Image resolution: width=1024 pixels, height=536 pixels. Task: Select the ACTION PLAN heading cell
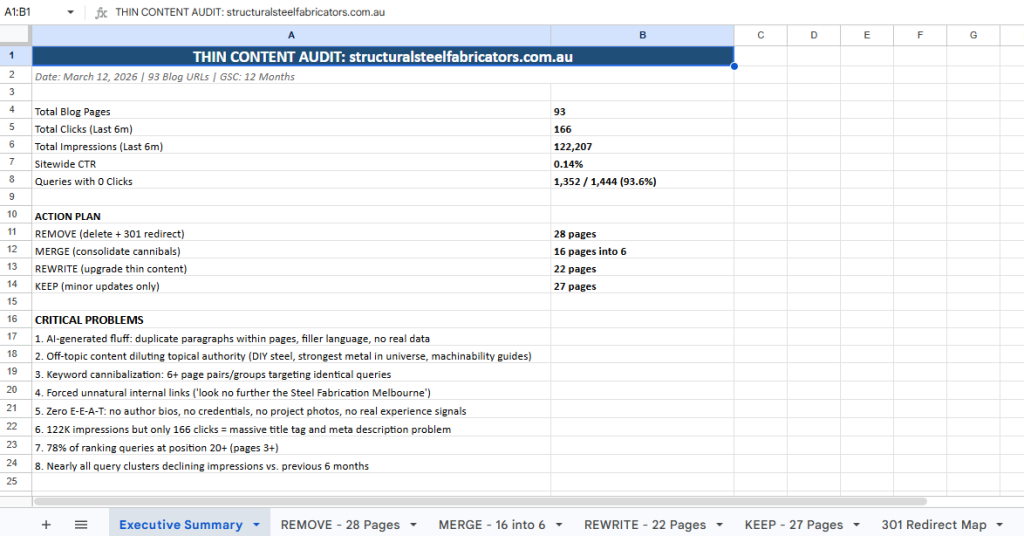pos(291,216)
